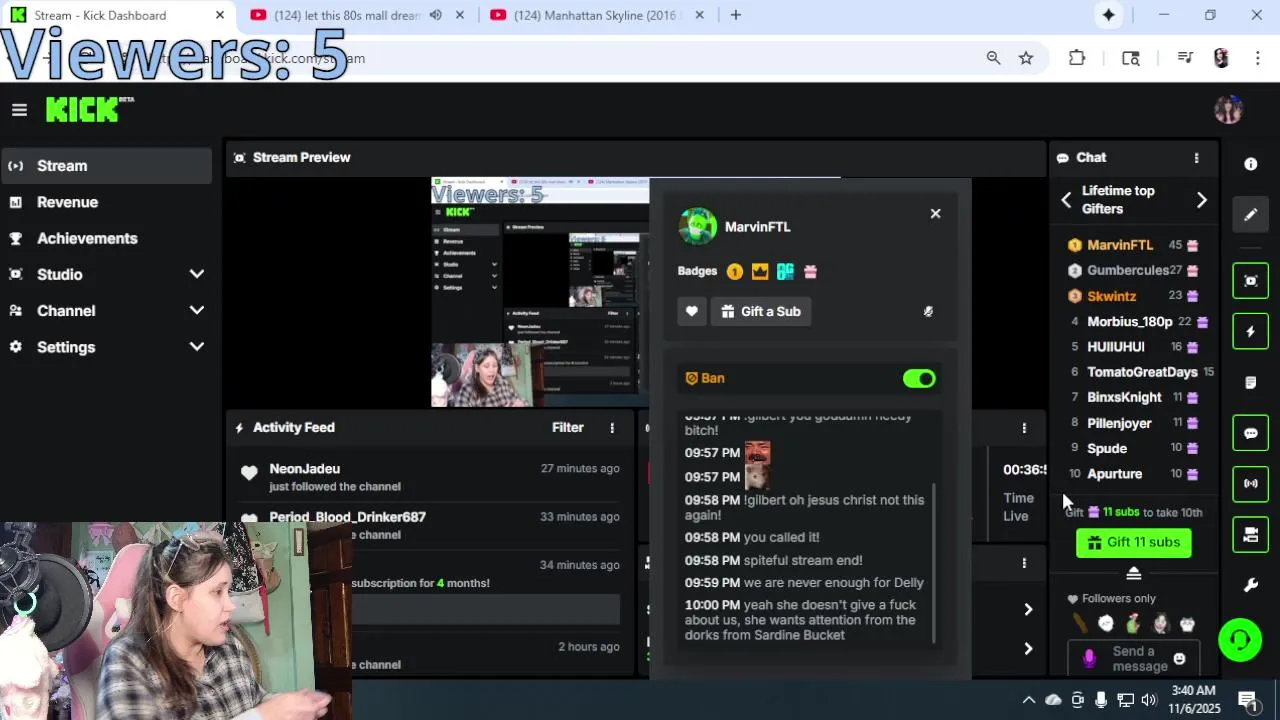Image resolution: width=1280 pixels, height=720 pixels.
Task: Show next leaderboard with right chevron
Action: tap(1201, 200)
